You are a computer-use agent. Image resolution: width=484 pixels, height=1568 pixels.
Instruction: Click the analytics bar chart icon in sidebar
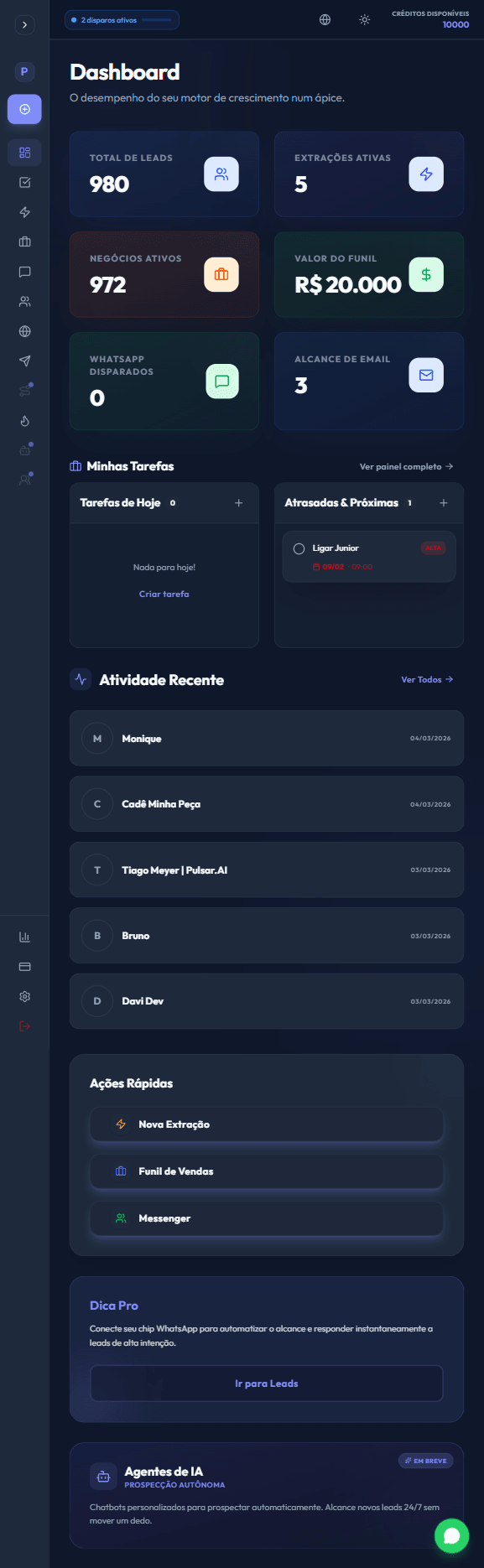tap(24, 937)
